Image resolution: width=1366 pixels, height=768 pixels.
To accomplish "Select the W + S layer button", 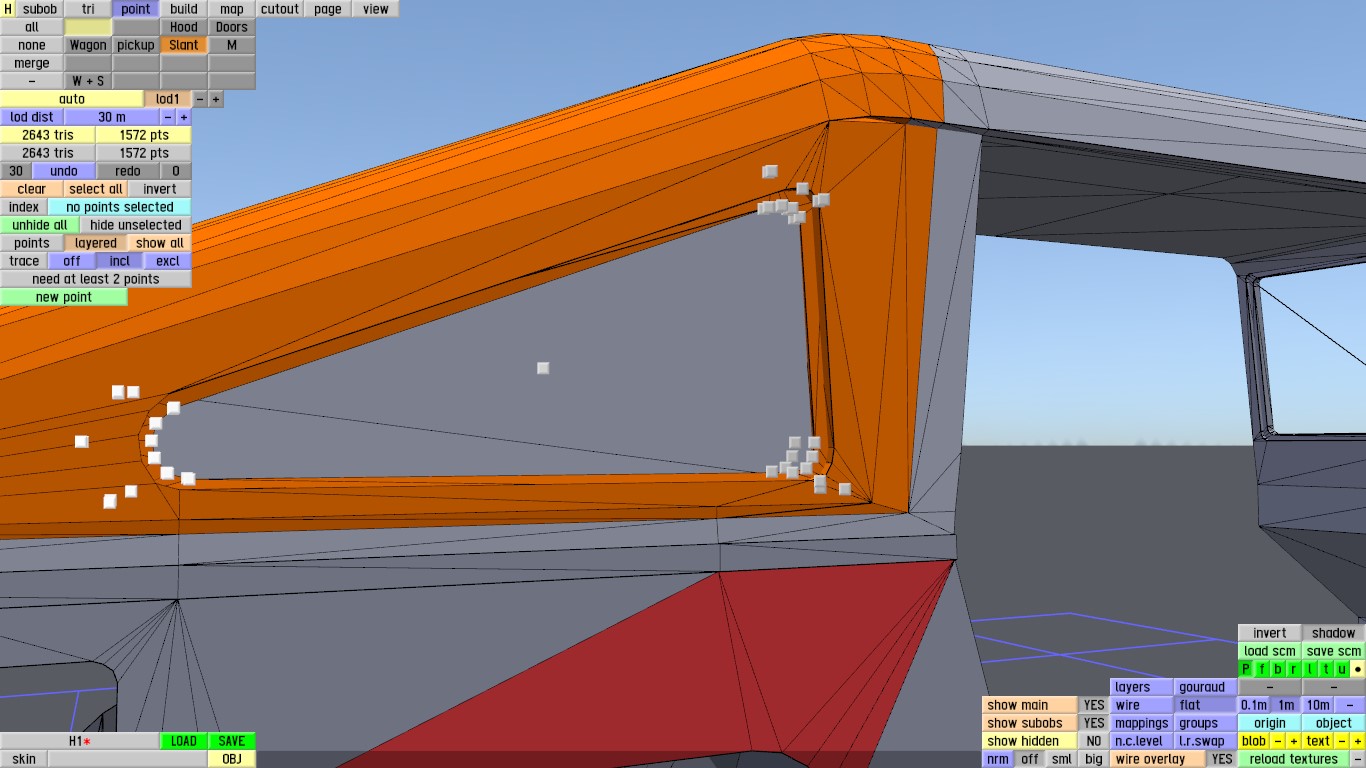I will tap(88, 81).
